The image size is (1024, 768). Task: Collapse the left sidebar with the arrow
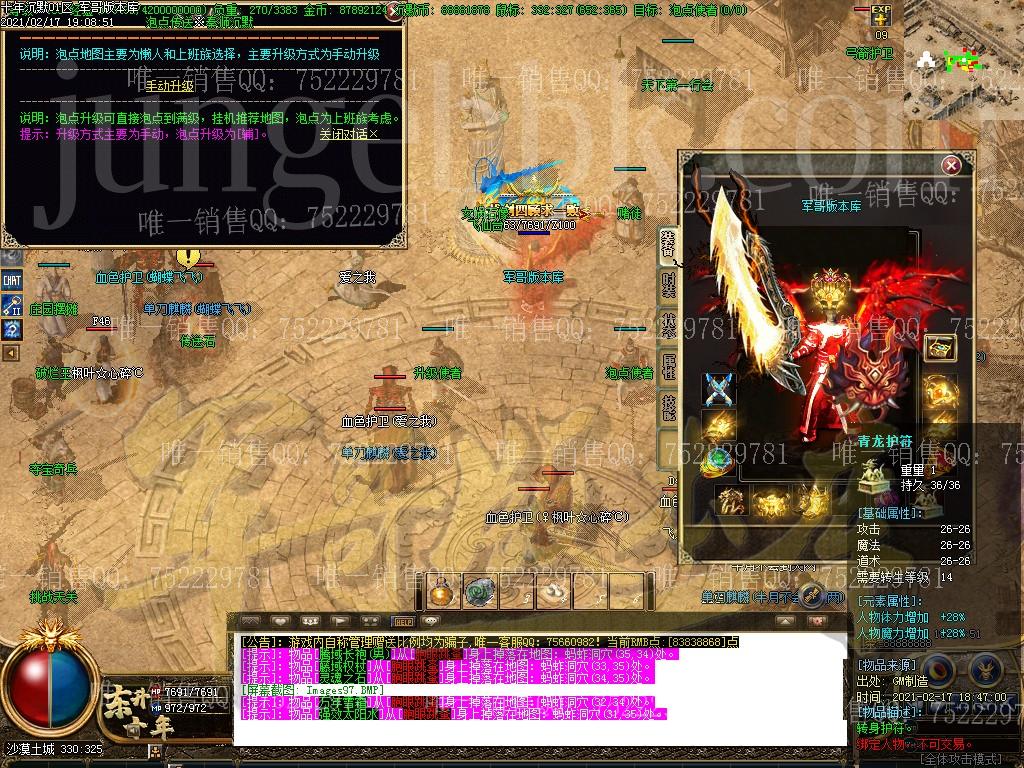pos(11,352)
